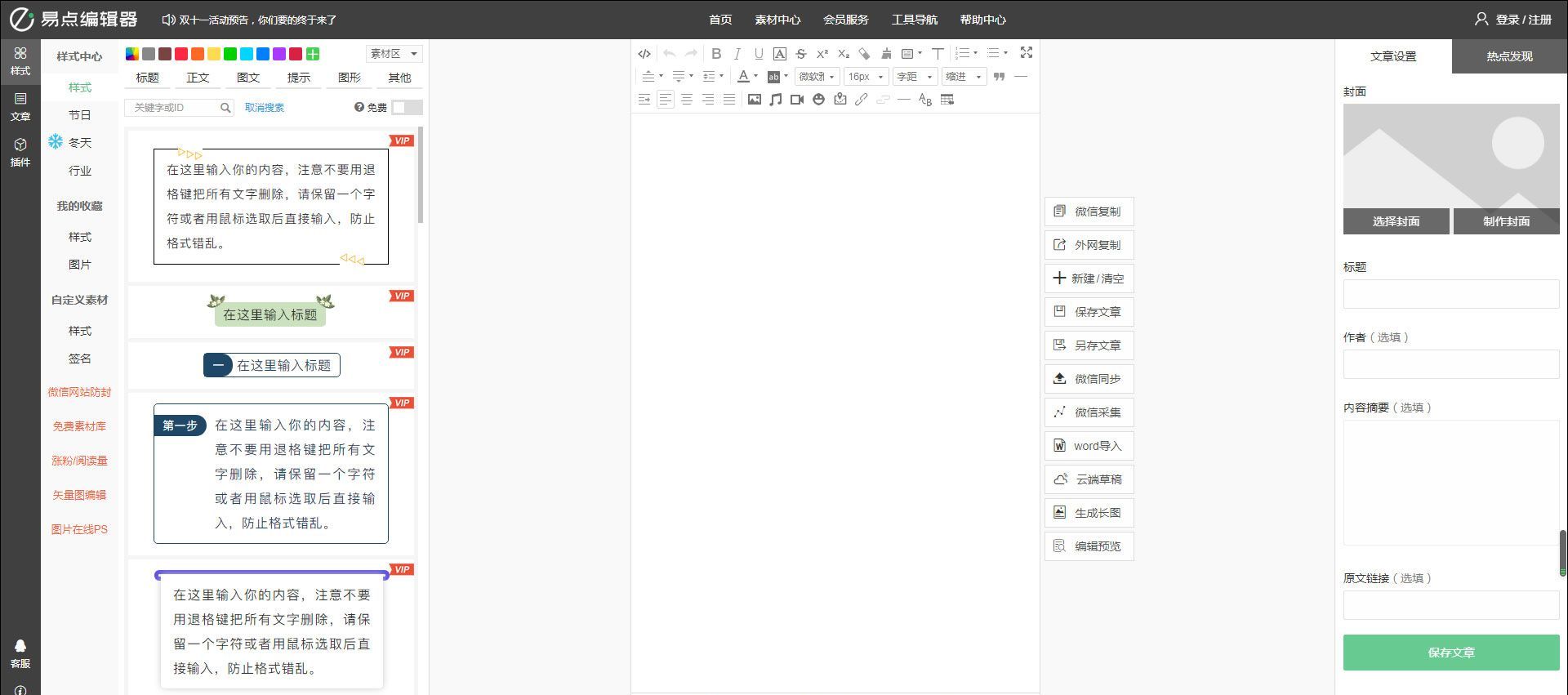Insert a map location
Screen dimensions: 1568x695
point(840,100)
